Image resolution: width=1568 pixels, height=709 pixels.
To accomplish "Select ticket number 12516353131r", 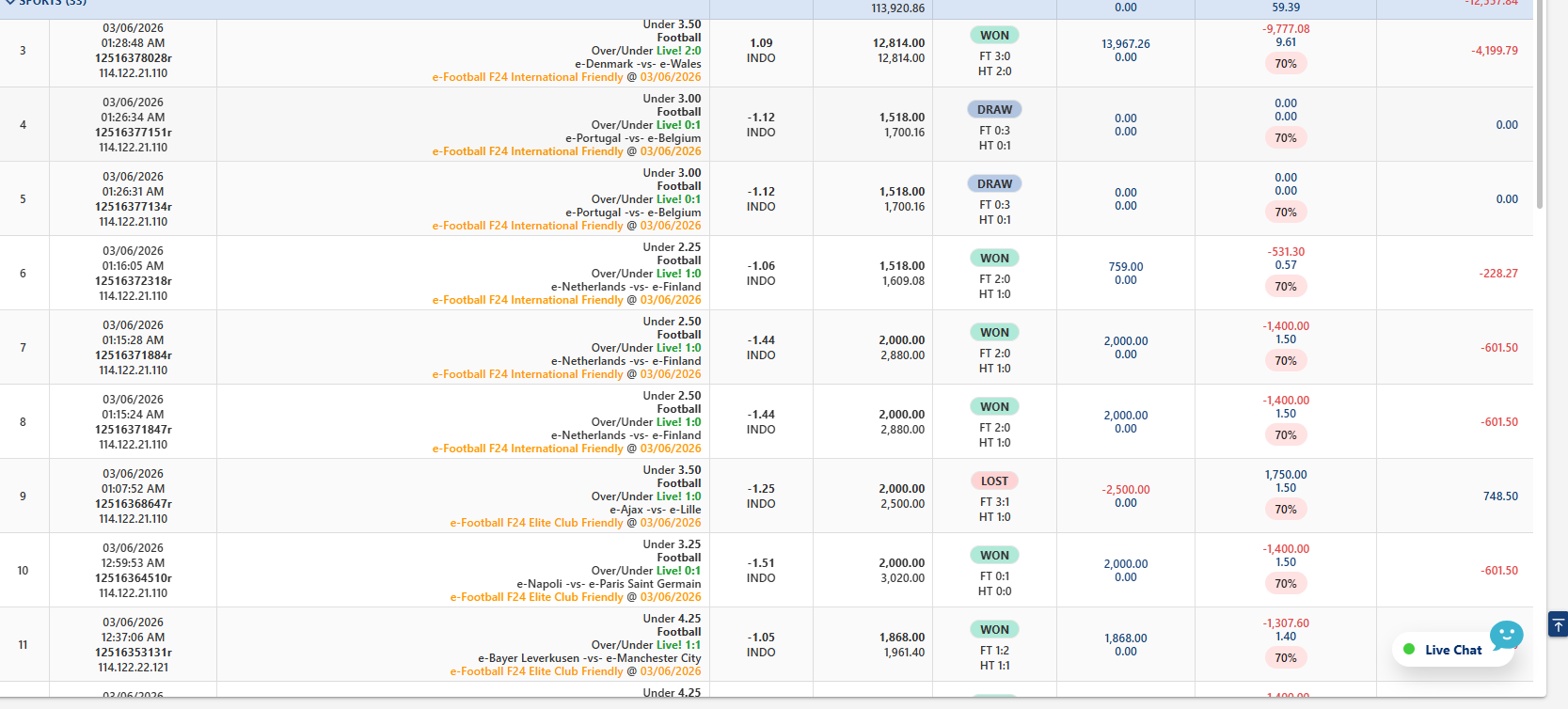I will click(134, 653).
